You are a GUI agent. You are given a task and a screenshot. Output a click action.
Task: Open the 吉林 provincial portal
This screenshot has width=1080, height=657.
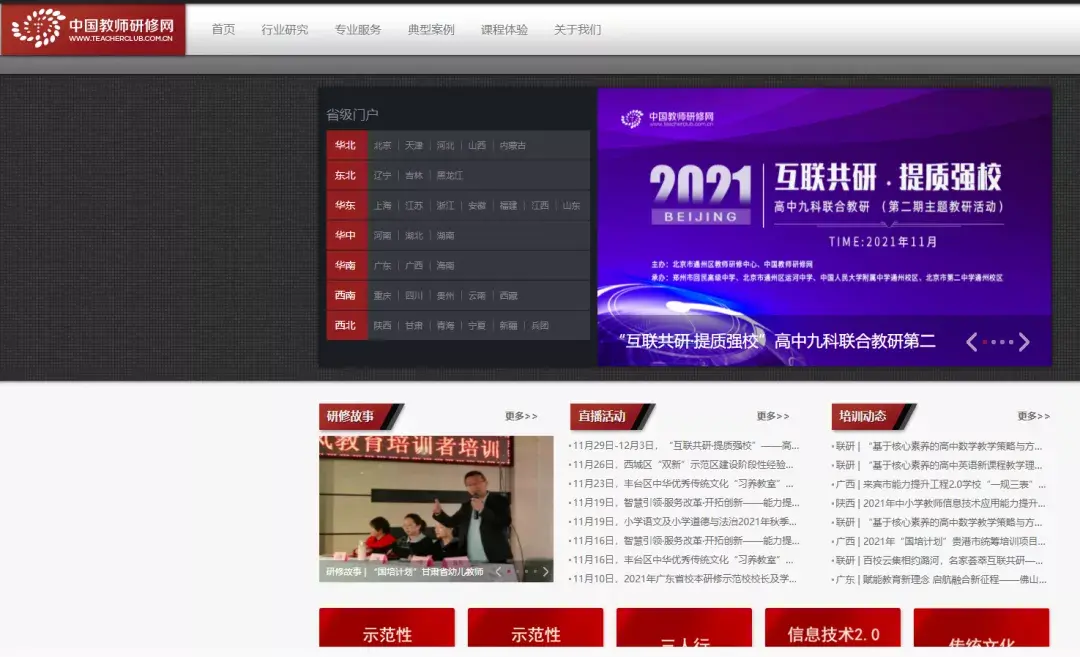[414, 176]
